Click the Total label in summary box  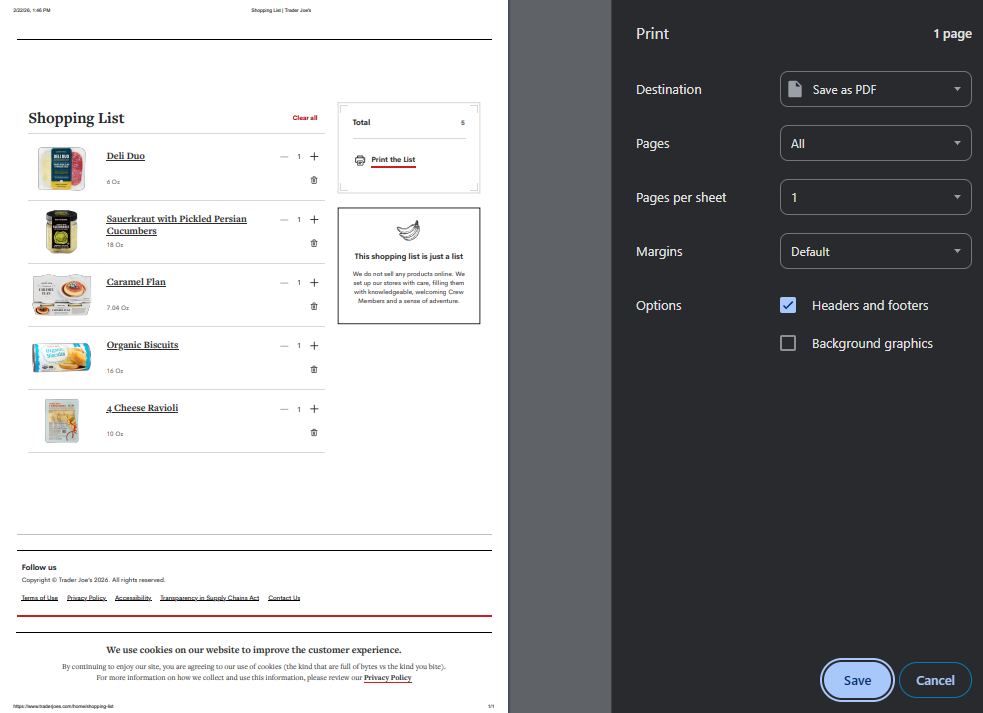[361, 122]
